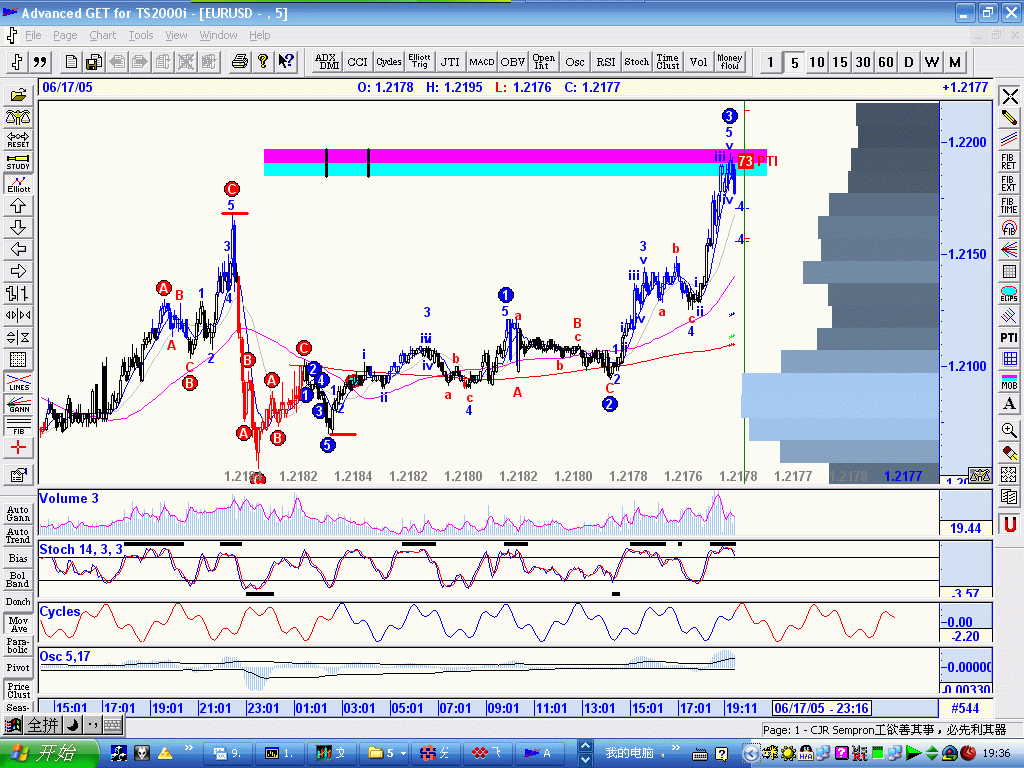The height and width of the screenshot is (768, 1024).
Task: Switch to the 15-minute timeframe
Action: (840, 62)
